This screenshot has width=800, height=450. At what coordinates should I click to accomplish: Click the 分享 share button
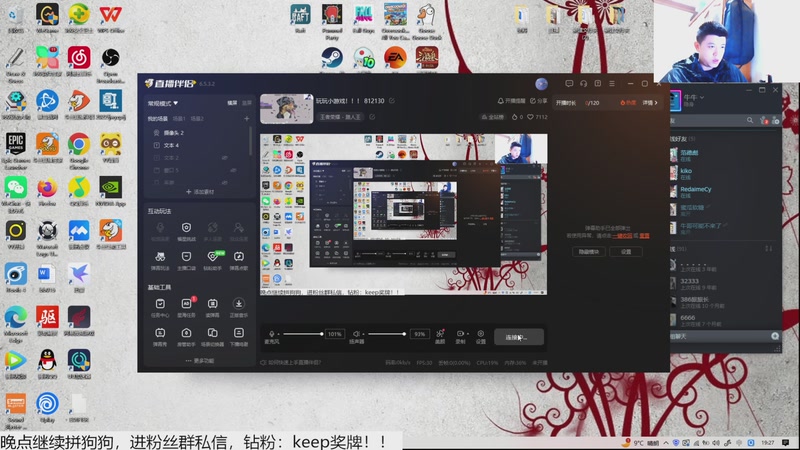point(538,101)
